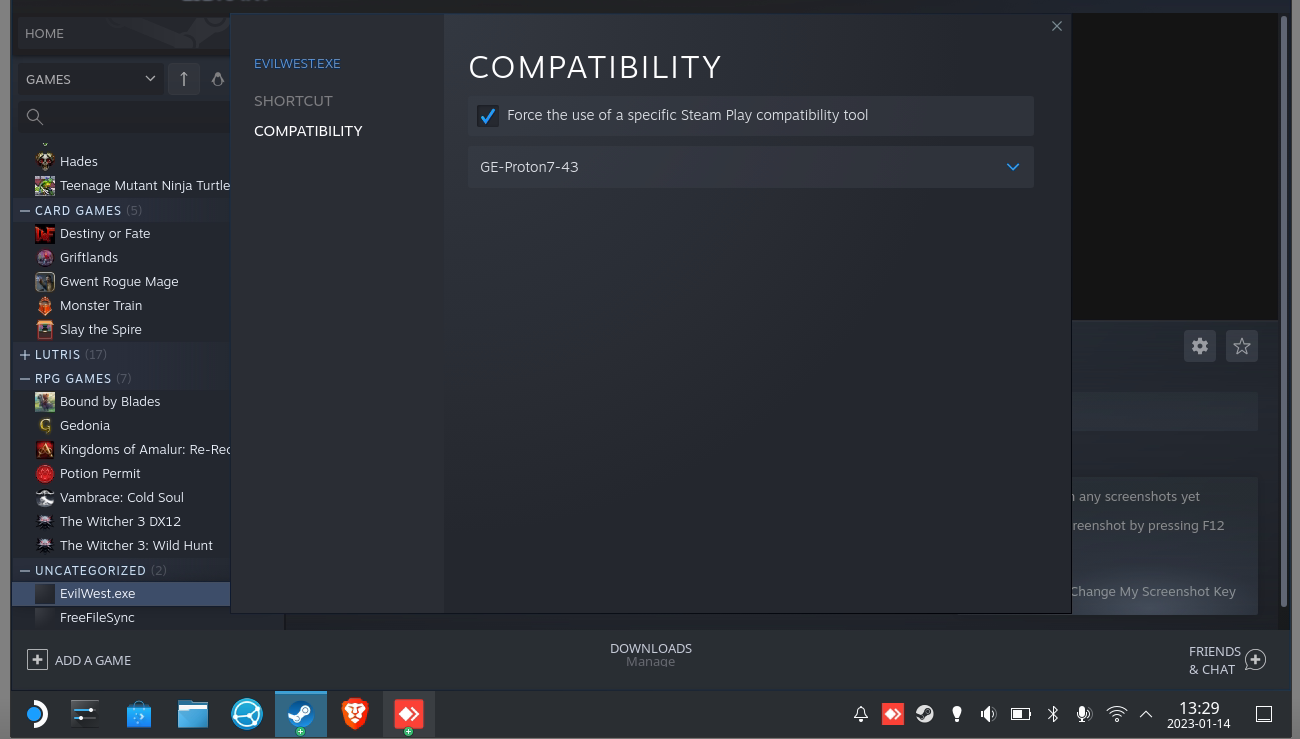1300x739 pixels.
Task: Click the Steam icon in system tray
Action: [x=925, y=714]
